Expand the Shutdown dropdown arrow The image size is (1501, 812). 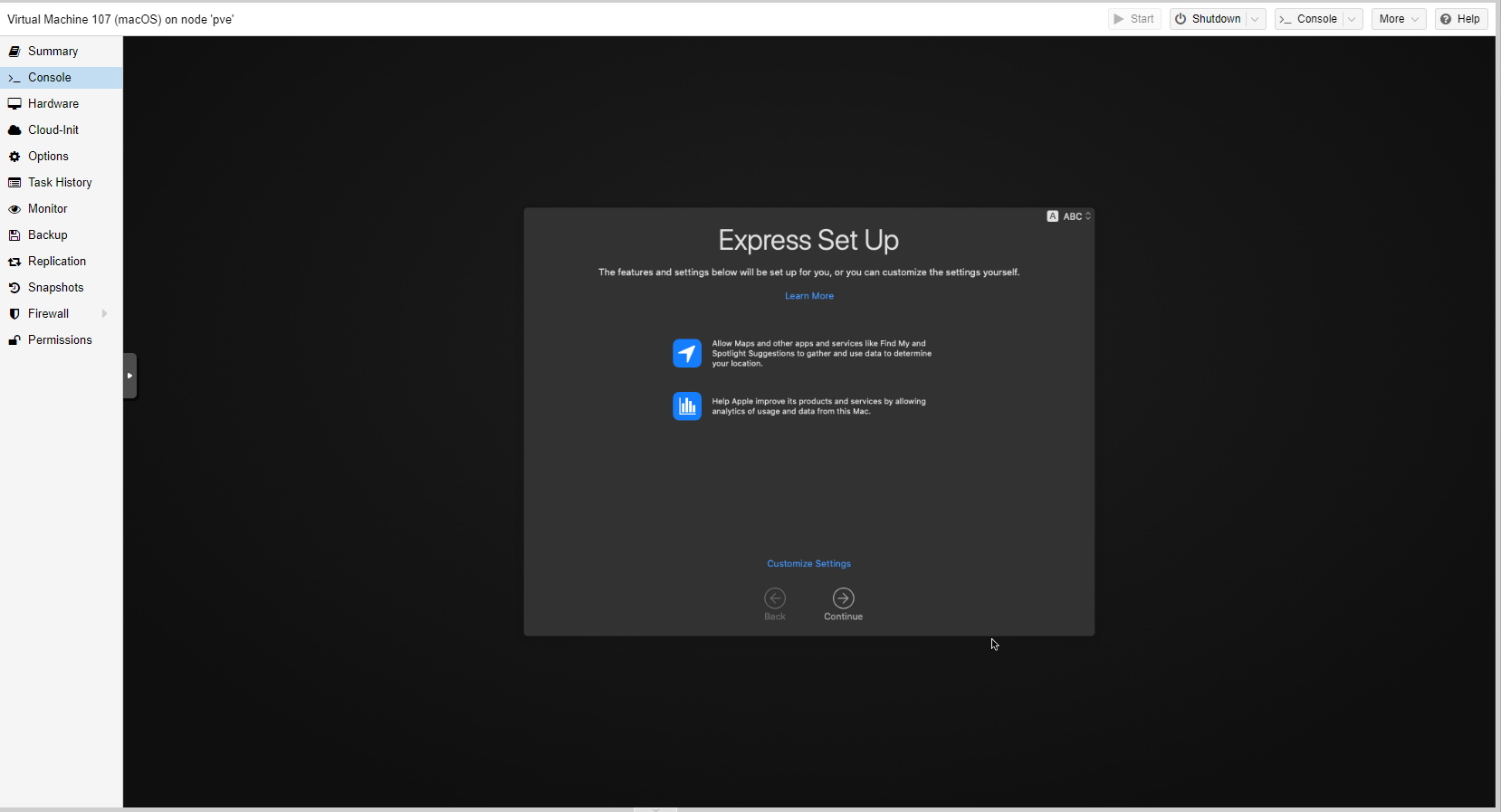pos(1255,19)
